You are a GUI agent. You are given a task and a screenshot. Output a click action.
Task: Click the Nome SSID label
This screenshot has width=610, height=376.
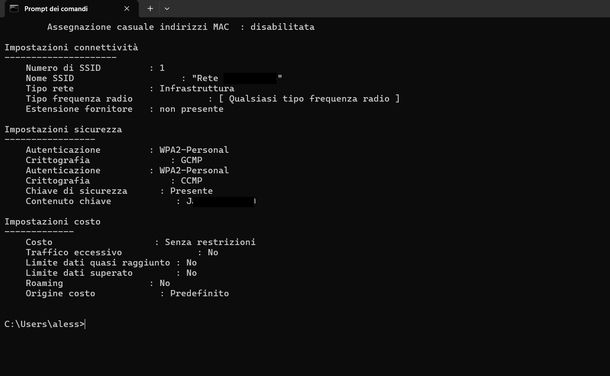click(x=50, y=78)
